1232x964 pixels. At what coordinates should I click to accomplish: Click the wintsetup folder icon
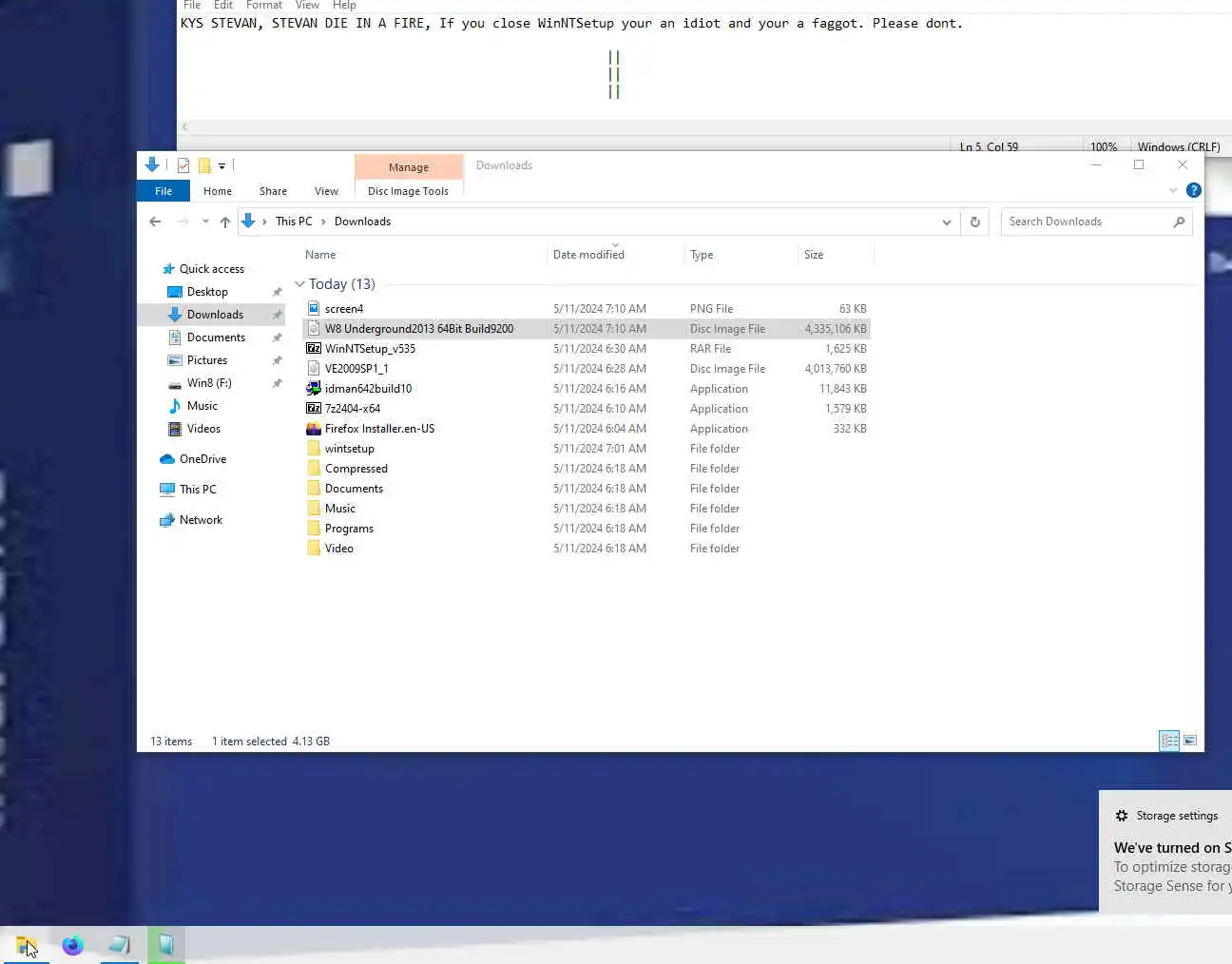tap(314, 448)
